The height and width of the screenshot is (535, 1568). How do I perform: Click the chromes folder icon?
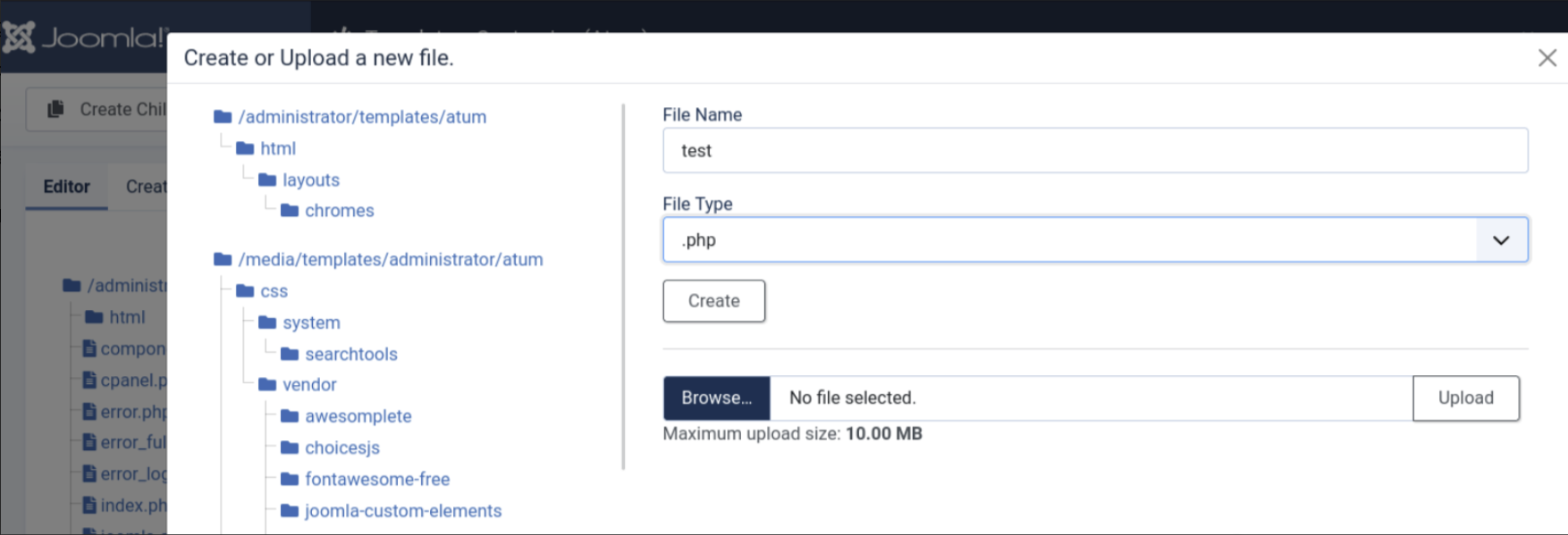(x=290, y=211)
